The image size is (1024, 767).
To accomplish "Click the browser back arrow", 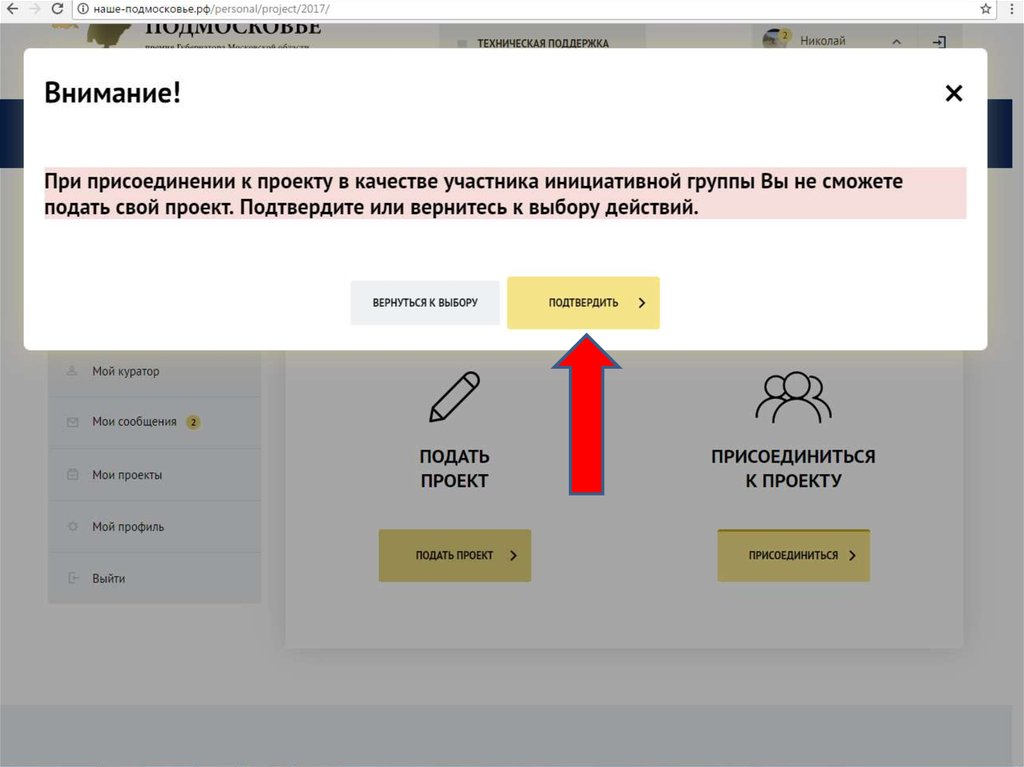I will click(12, 9).
